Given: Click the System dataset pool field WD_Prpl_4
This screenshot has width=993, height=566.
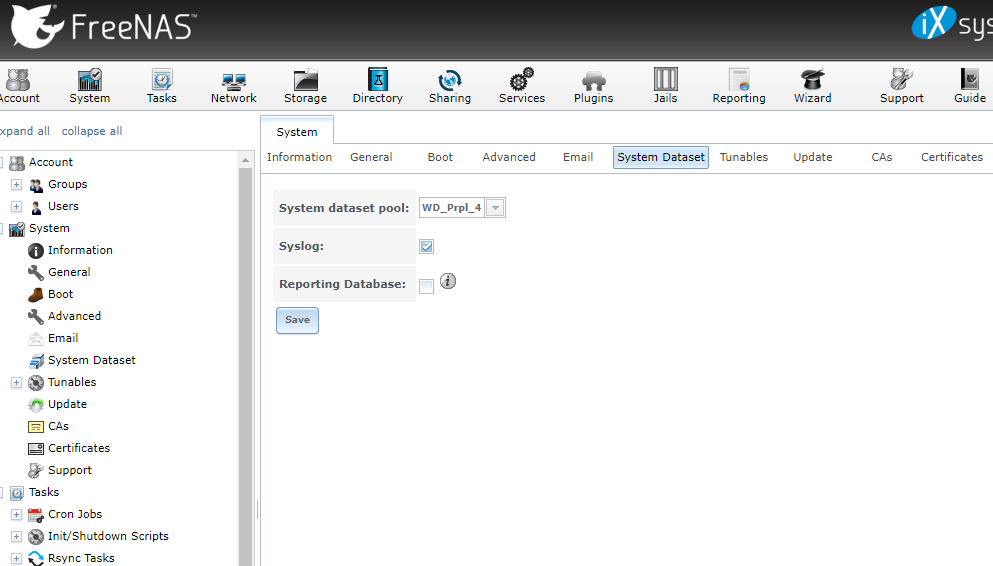Looking at the screenshot, I should [x=452, y=208].
